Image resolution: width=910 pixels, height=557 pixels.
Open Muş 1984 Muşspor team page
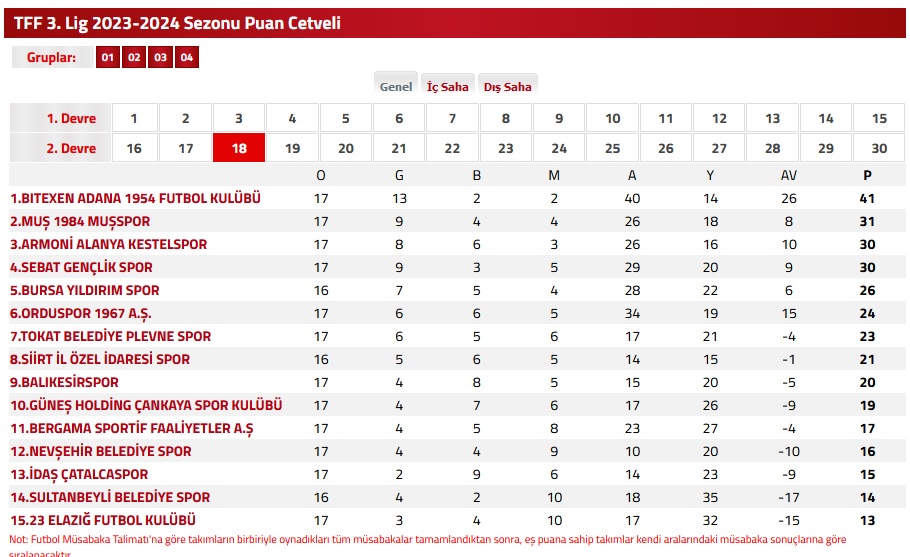[80, 221]
